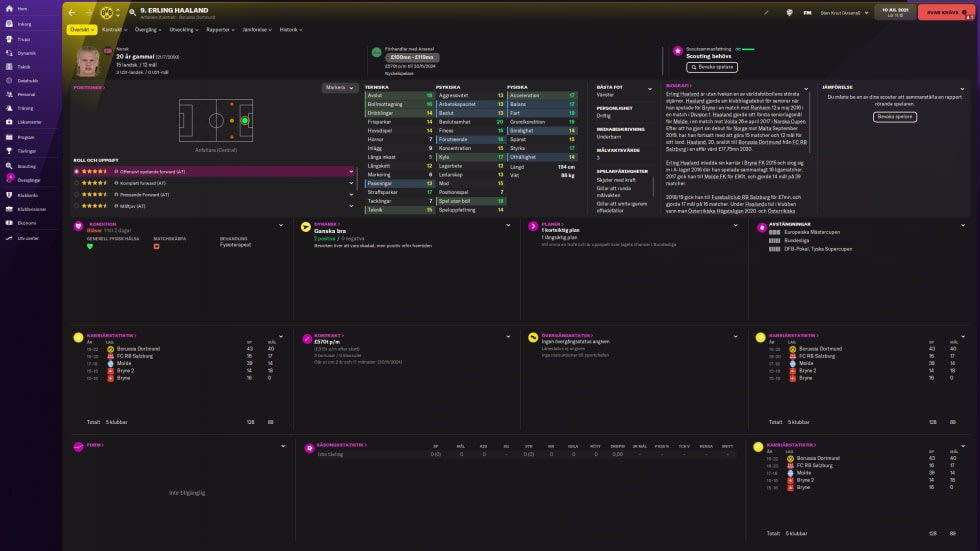Open the Övergångsstatus section link

point(567,335)
